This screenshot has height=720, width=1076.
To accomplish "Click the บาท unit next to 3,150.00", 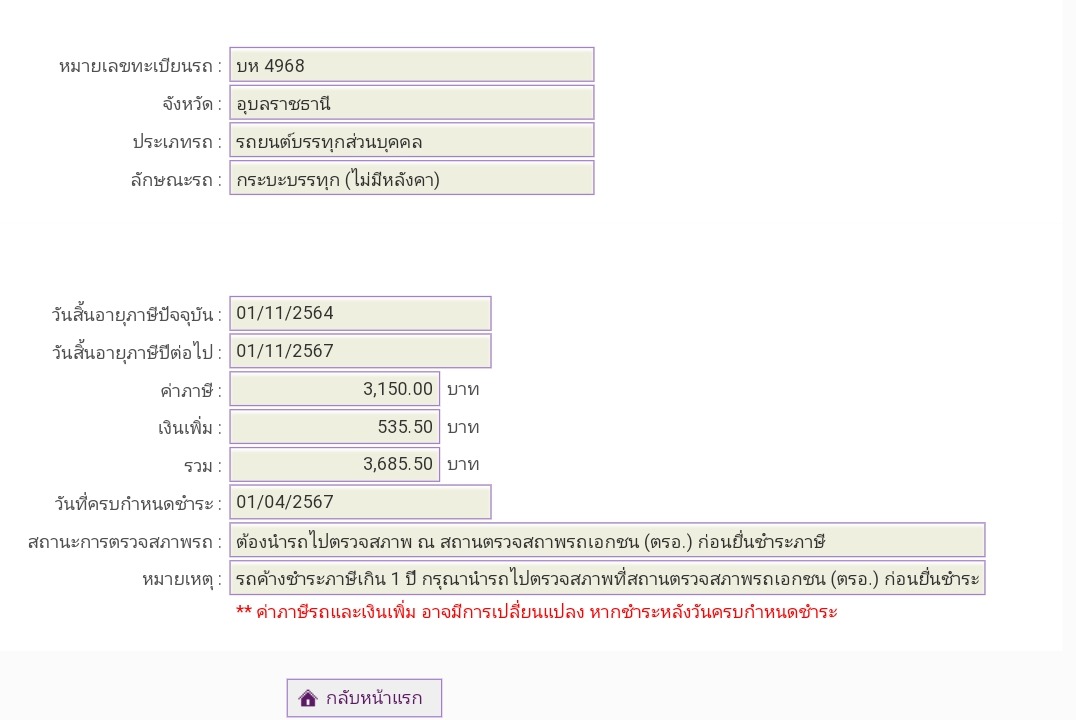I will click(x=463, y=390).
